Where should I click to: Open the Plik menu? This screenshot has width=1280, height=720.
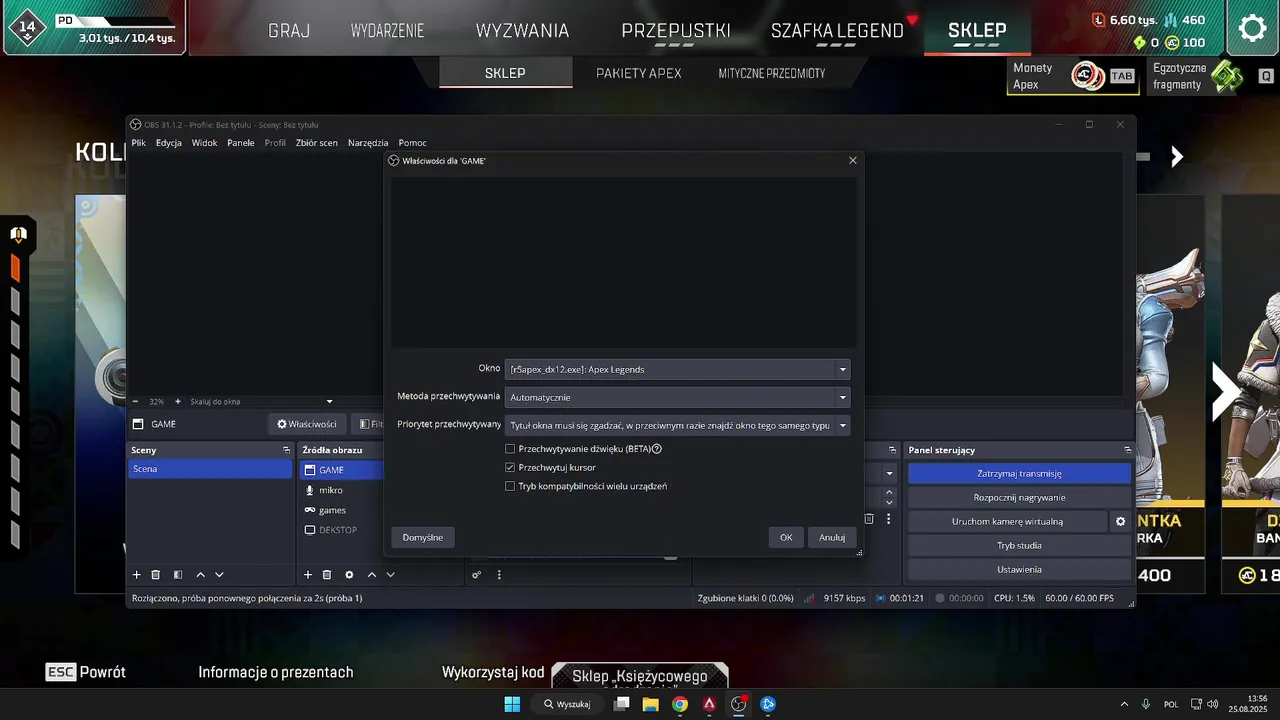(139, 143)
